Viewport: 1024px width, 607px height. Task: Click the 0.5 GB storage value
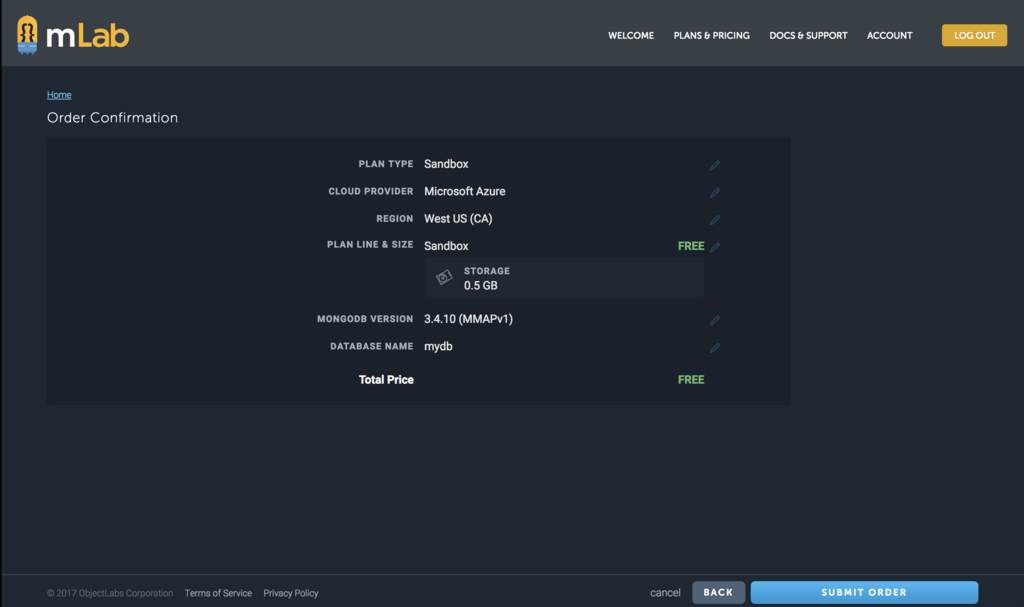(481, 286)
